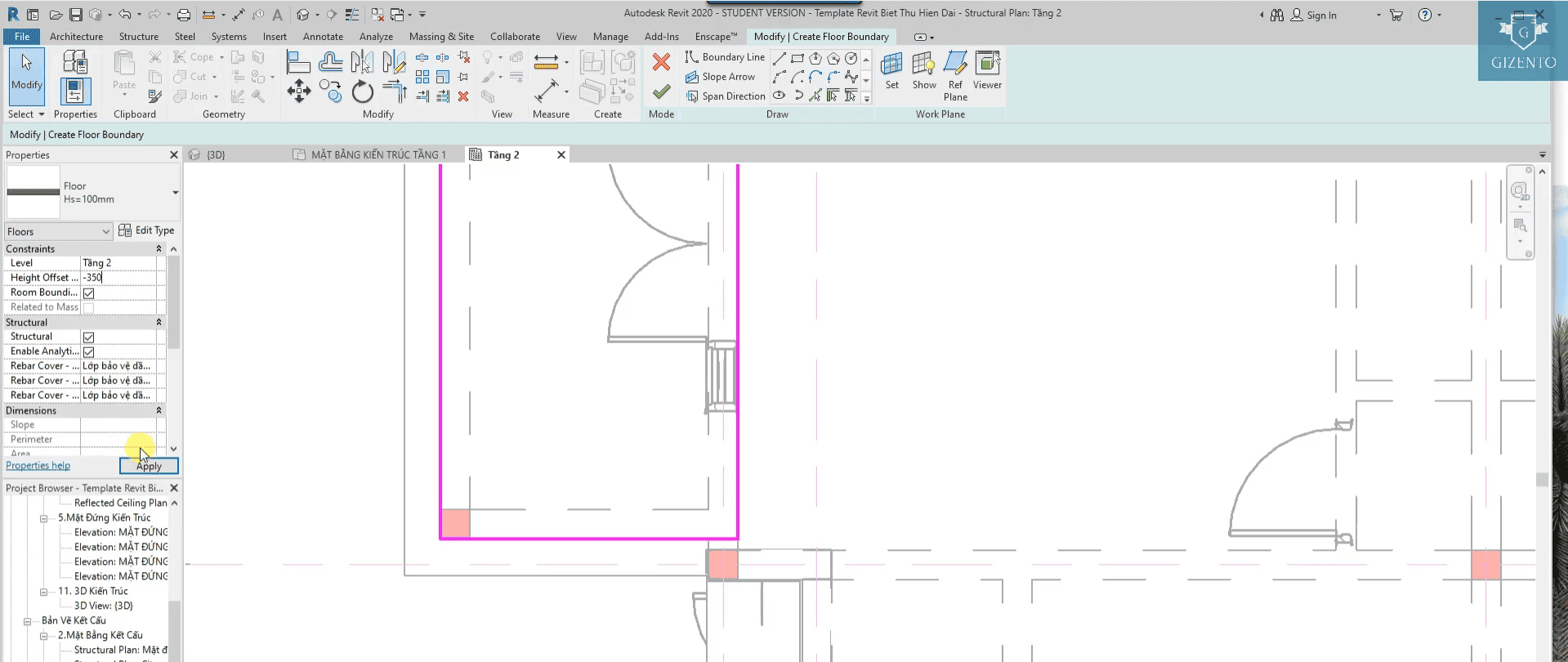Expand the Draw gallery with the bottom arrow

866,98
